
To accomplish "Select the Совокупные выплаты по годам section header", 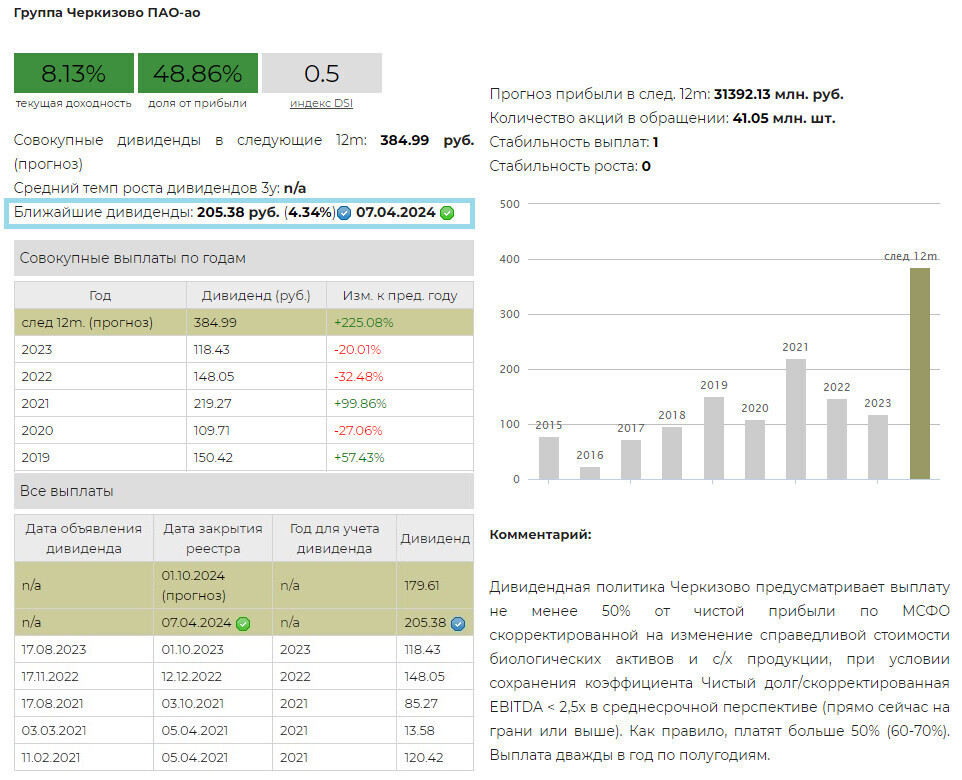I will pyautogui.click(x=243, y=258).
